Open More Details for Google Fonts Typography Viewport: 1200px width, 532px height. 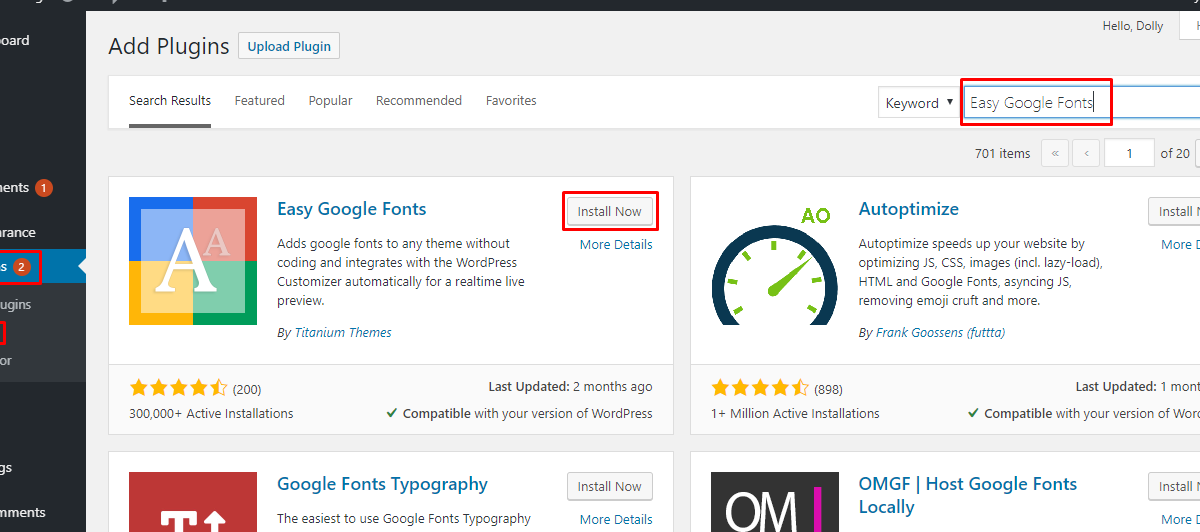[x=616, y=519]
